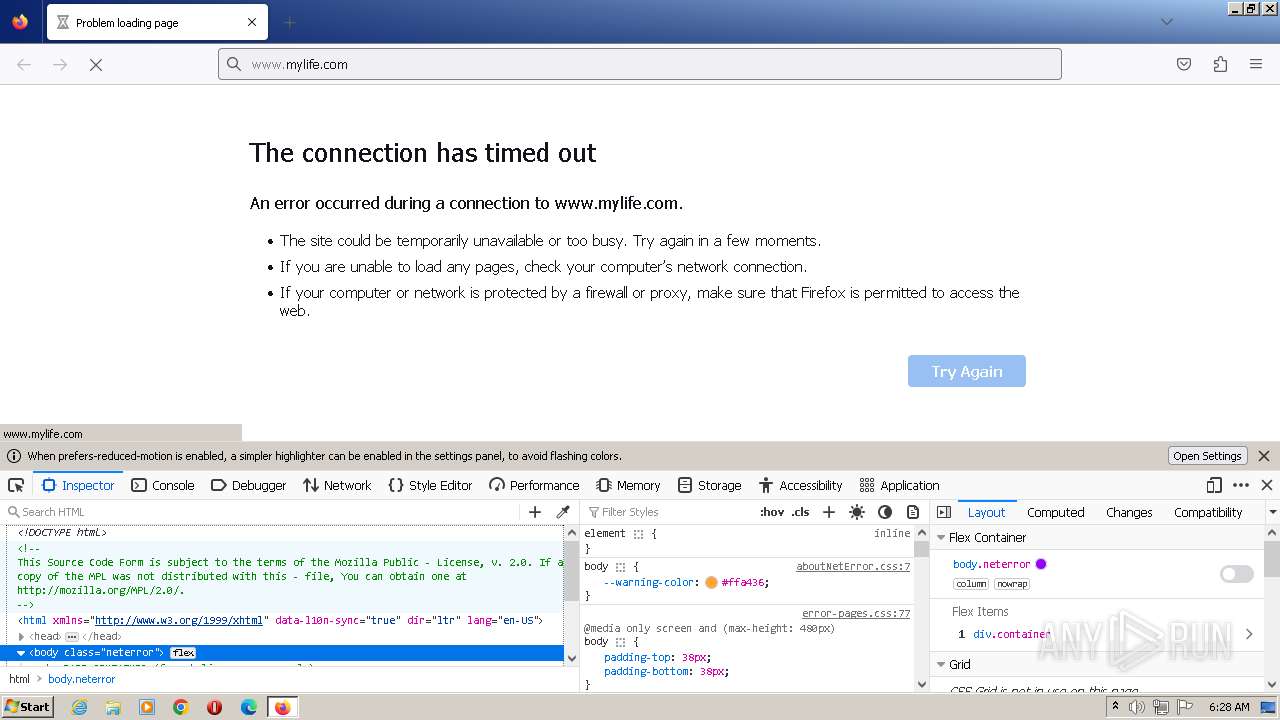Enable flexbox overlay toggle for body.neterror
The image size is (1280, 720).
1237,574
